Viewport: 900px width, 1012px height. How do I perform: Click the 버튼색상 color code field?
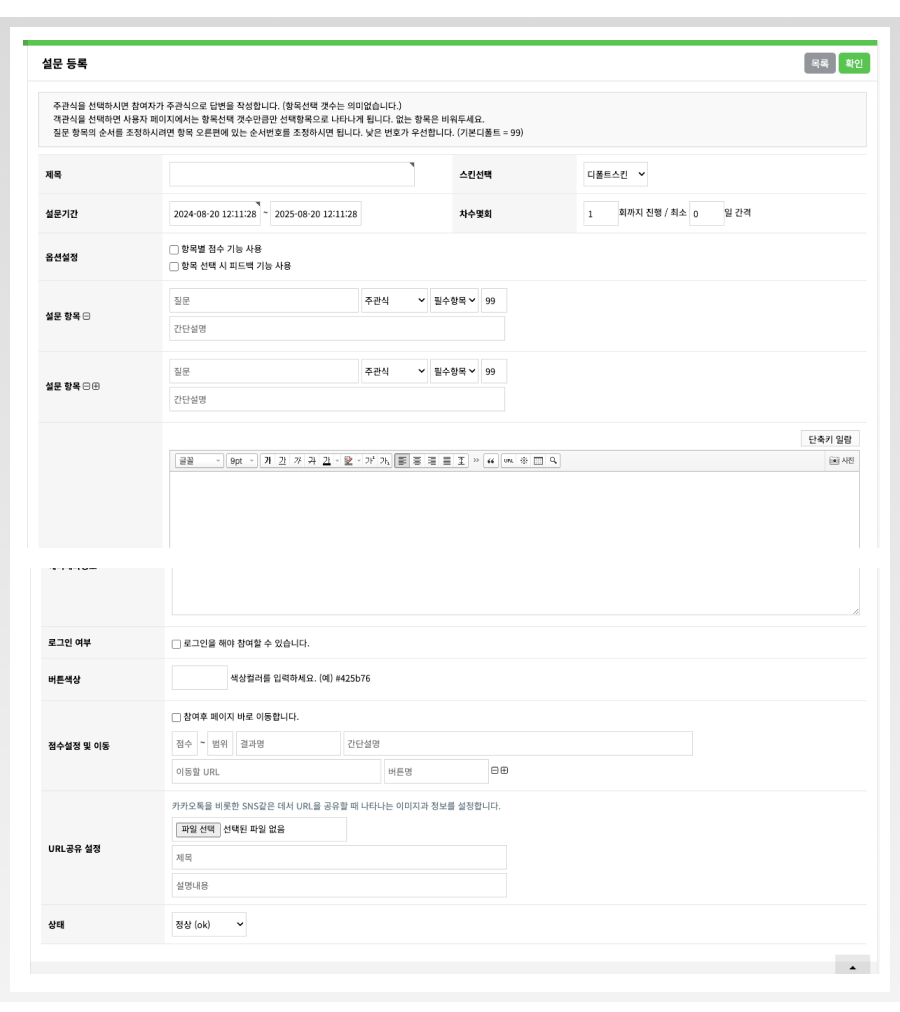coord(199,678)
